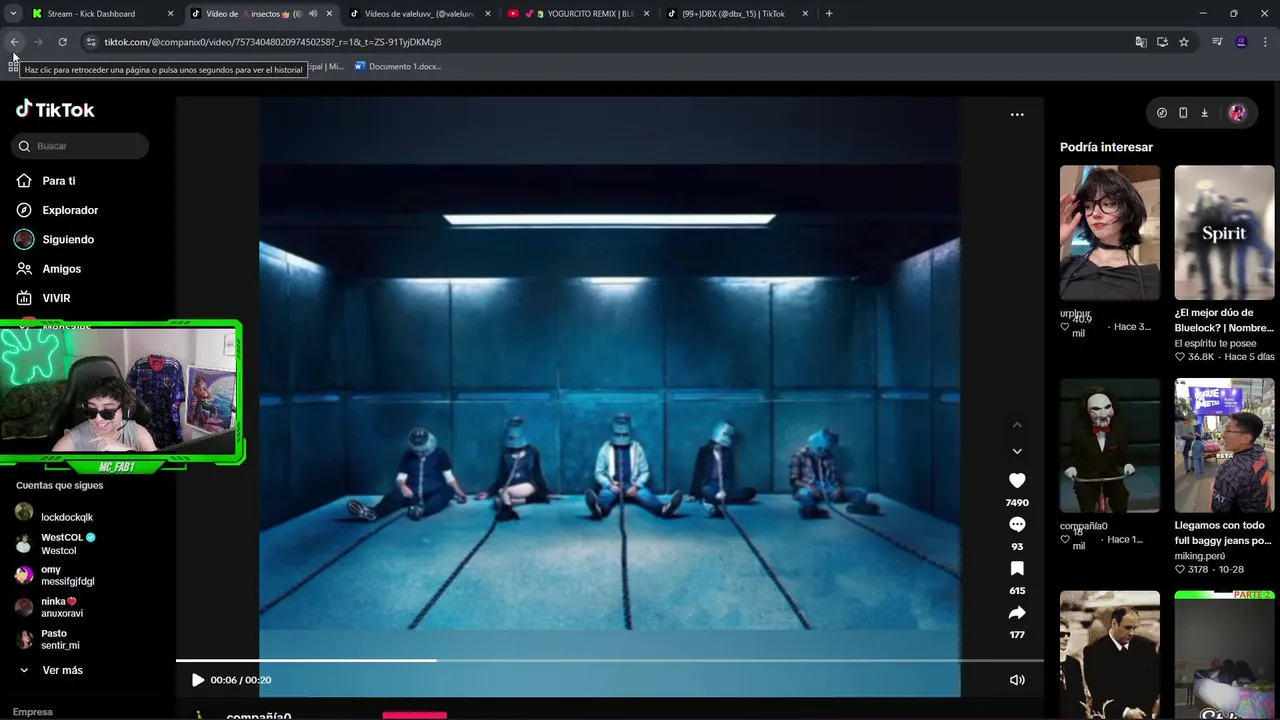Open the TikTok user profile avatar
This screenshot has height=720, width=1280.
pos(1237,113)
